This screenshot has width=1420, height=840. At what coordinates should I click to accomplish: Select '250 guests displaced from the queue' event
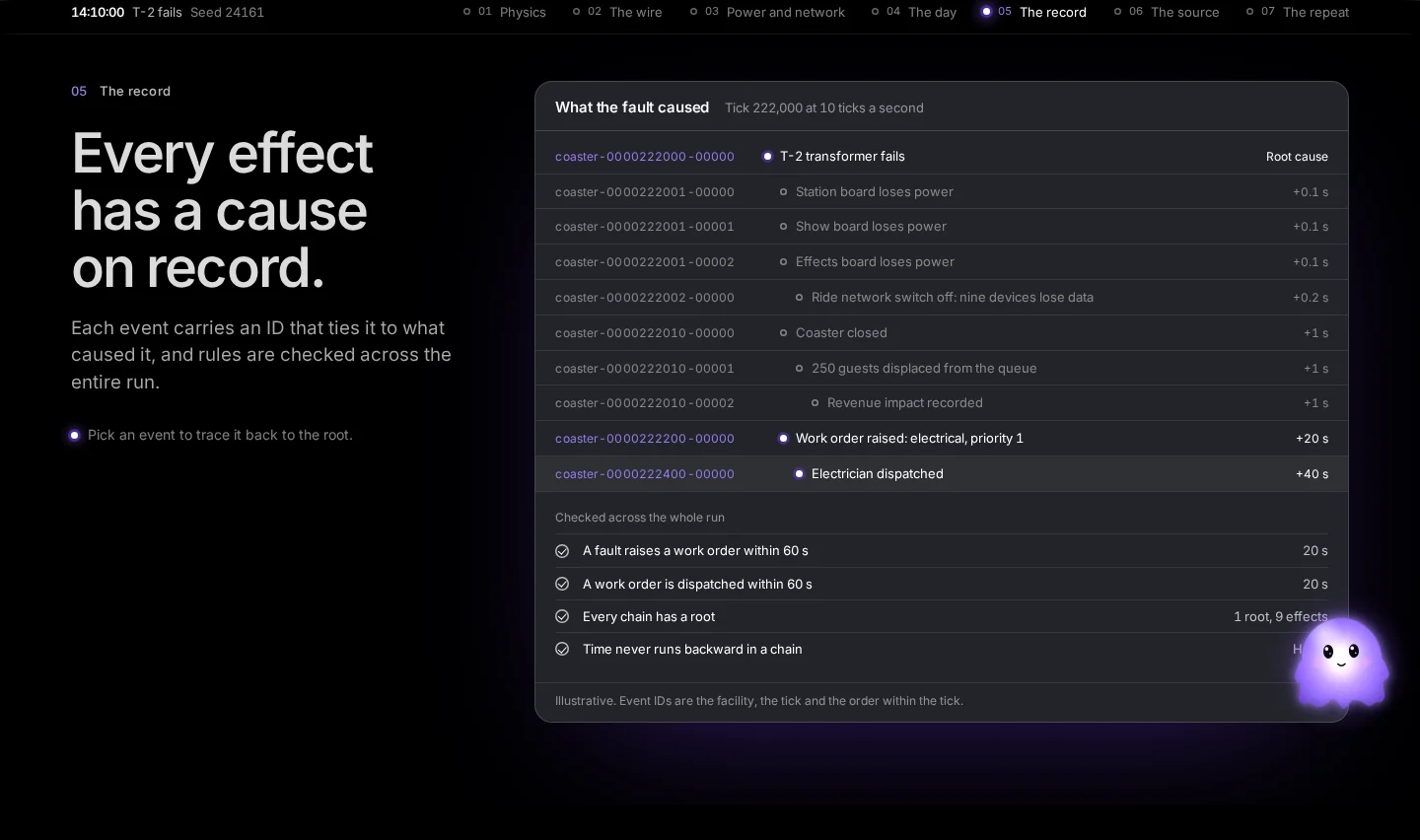tap(942, 368)
